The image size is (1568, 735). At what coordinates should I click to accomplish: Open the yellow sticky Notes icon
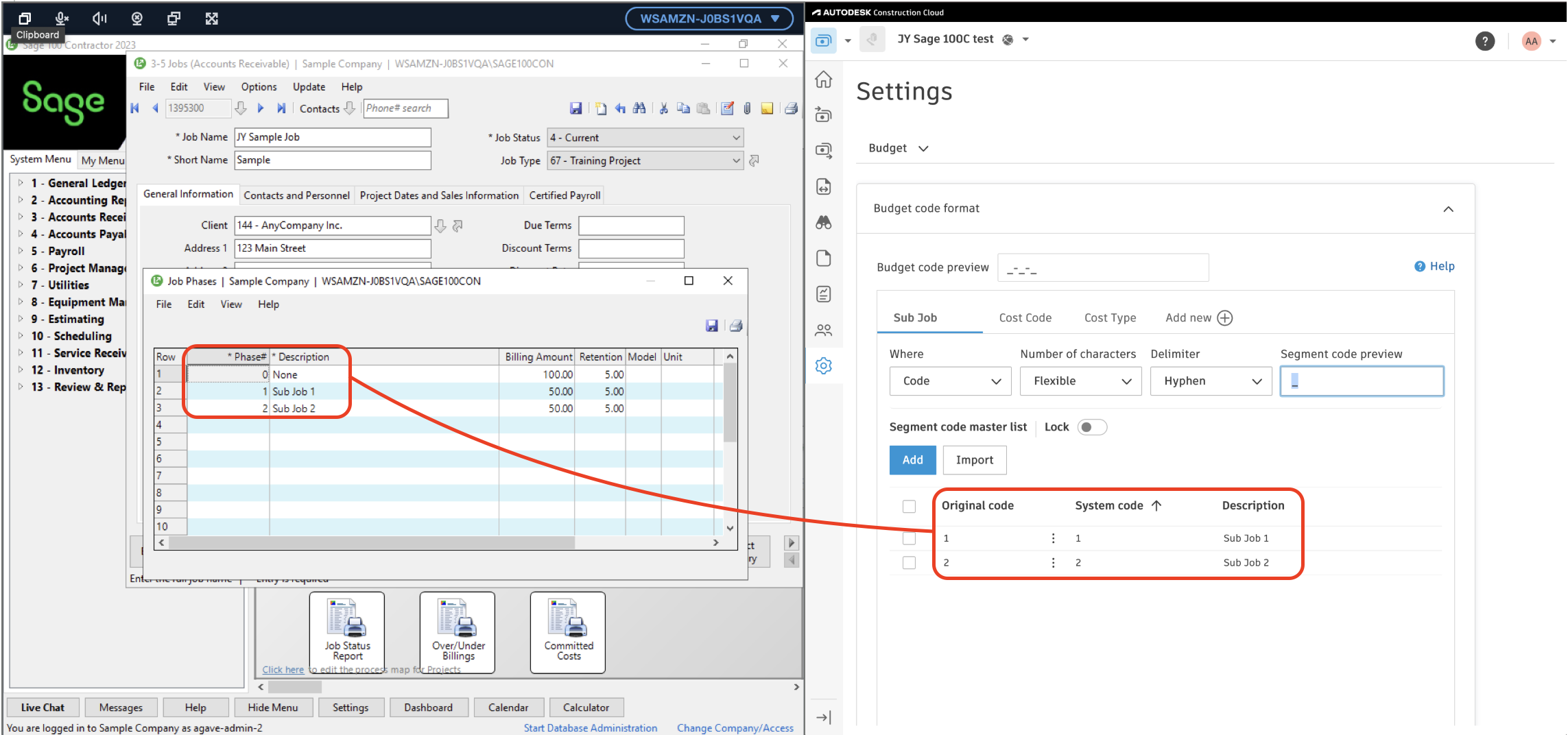coord(767,108)
